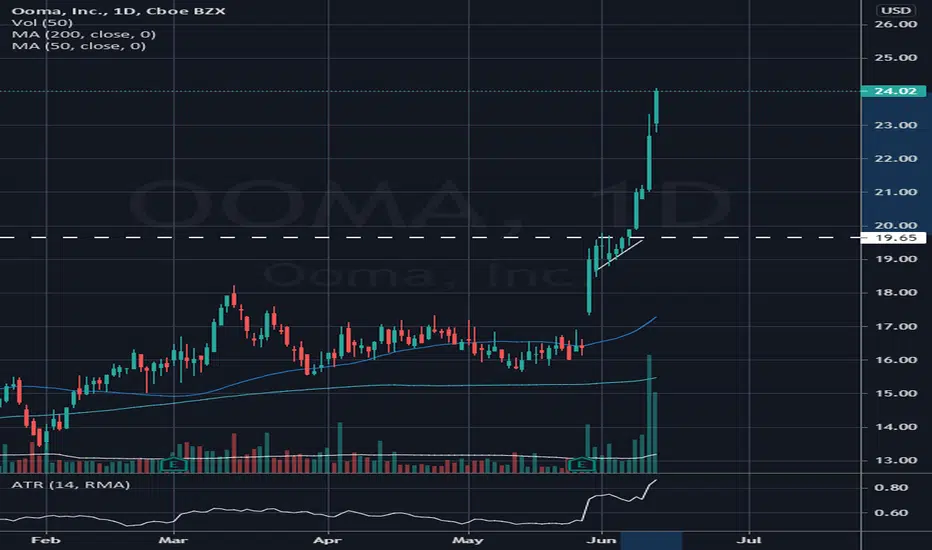
Task: Select the dashed horizontal line at 19.65
Action: pos(430,238)
